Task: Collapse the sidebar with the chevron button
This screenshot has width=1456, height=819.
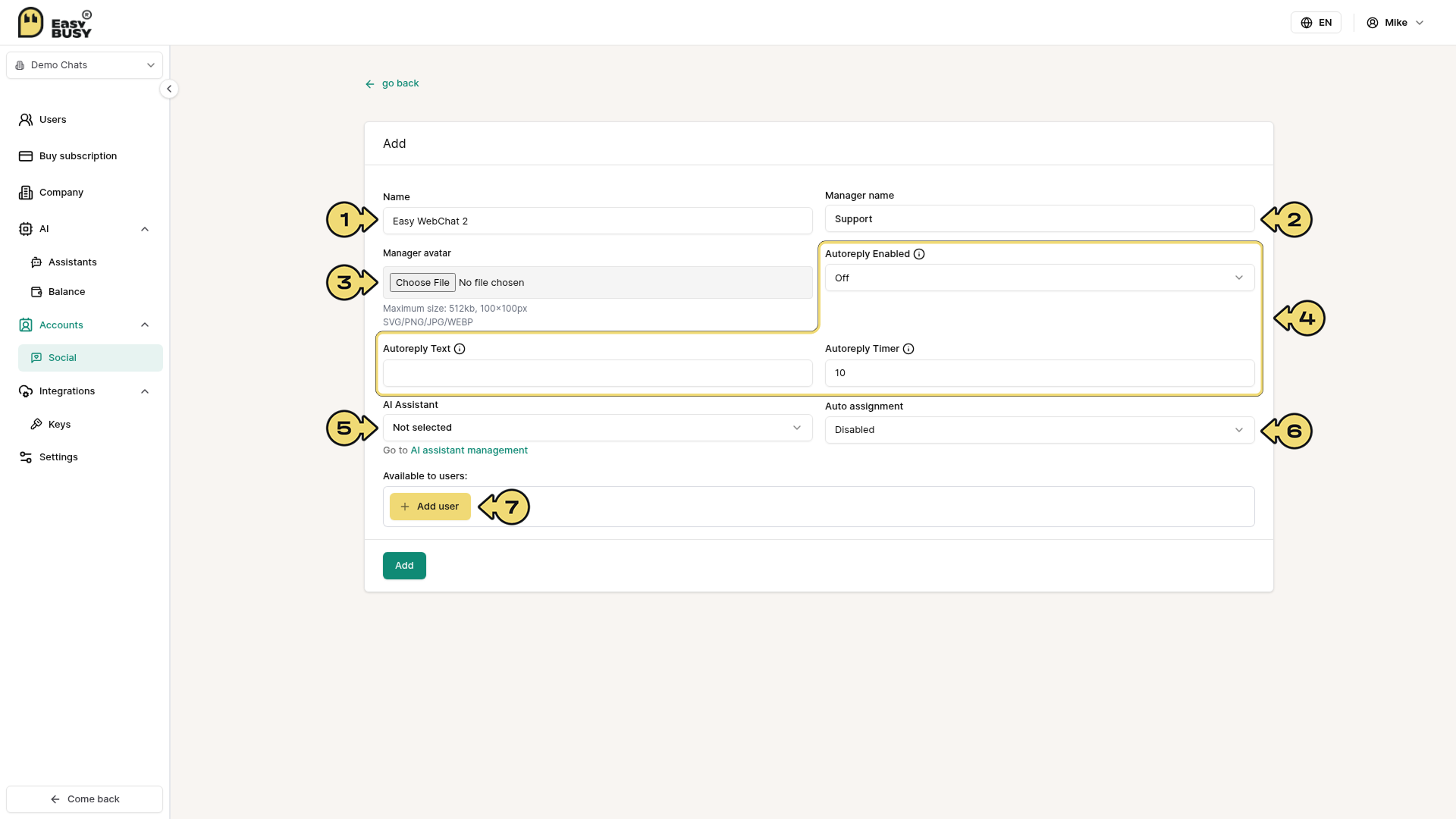Action: pos(169,89)
